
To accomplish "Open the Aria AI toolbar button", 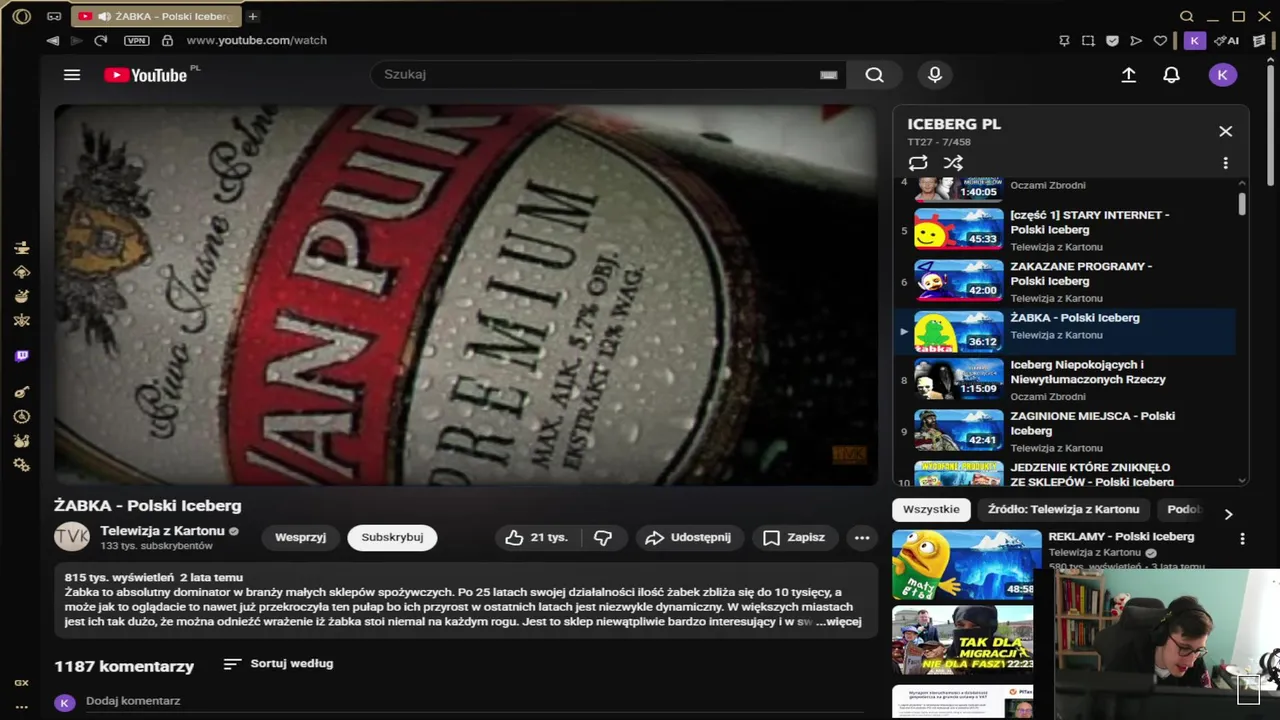I will tap(1226, 41).
